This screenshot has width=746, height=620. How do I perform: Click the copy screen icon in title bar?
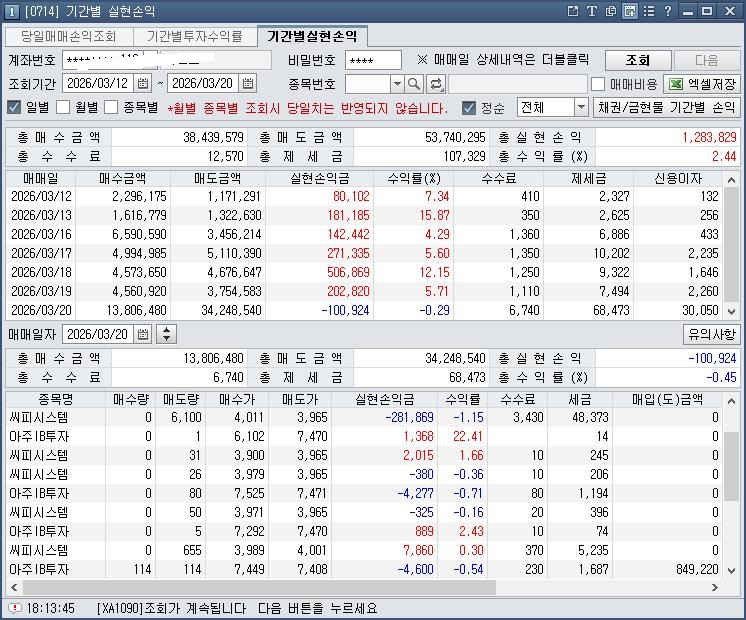click(x=611, y=11)
